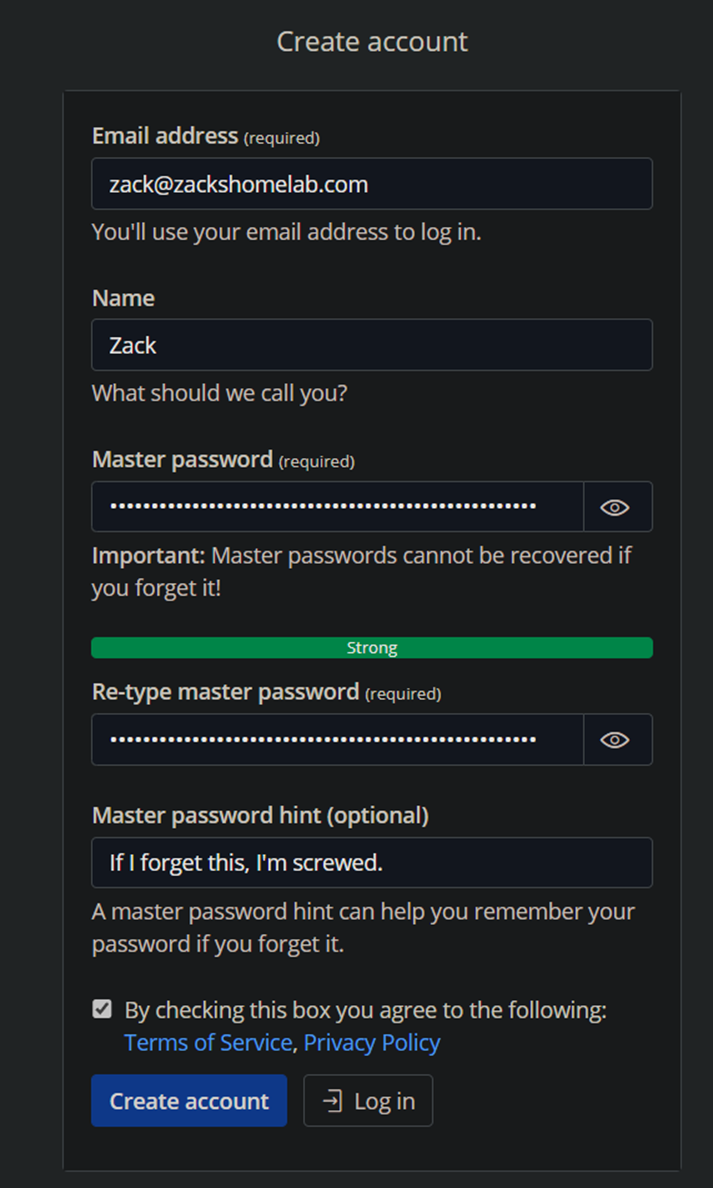The height and width of the screenshot is (1188, 713).
Task: Click the Log in button
Action: (368, 1101)
